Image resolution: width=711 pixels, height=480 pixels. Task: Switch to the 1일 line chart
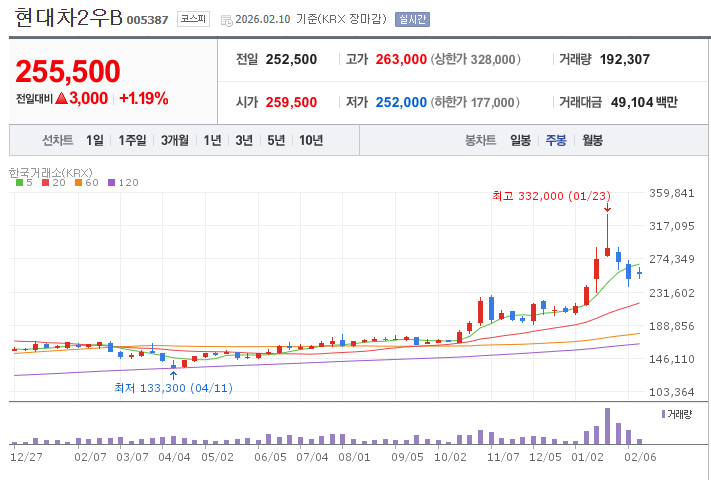[94, 140]
